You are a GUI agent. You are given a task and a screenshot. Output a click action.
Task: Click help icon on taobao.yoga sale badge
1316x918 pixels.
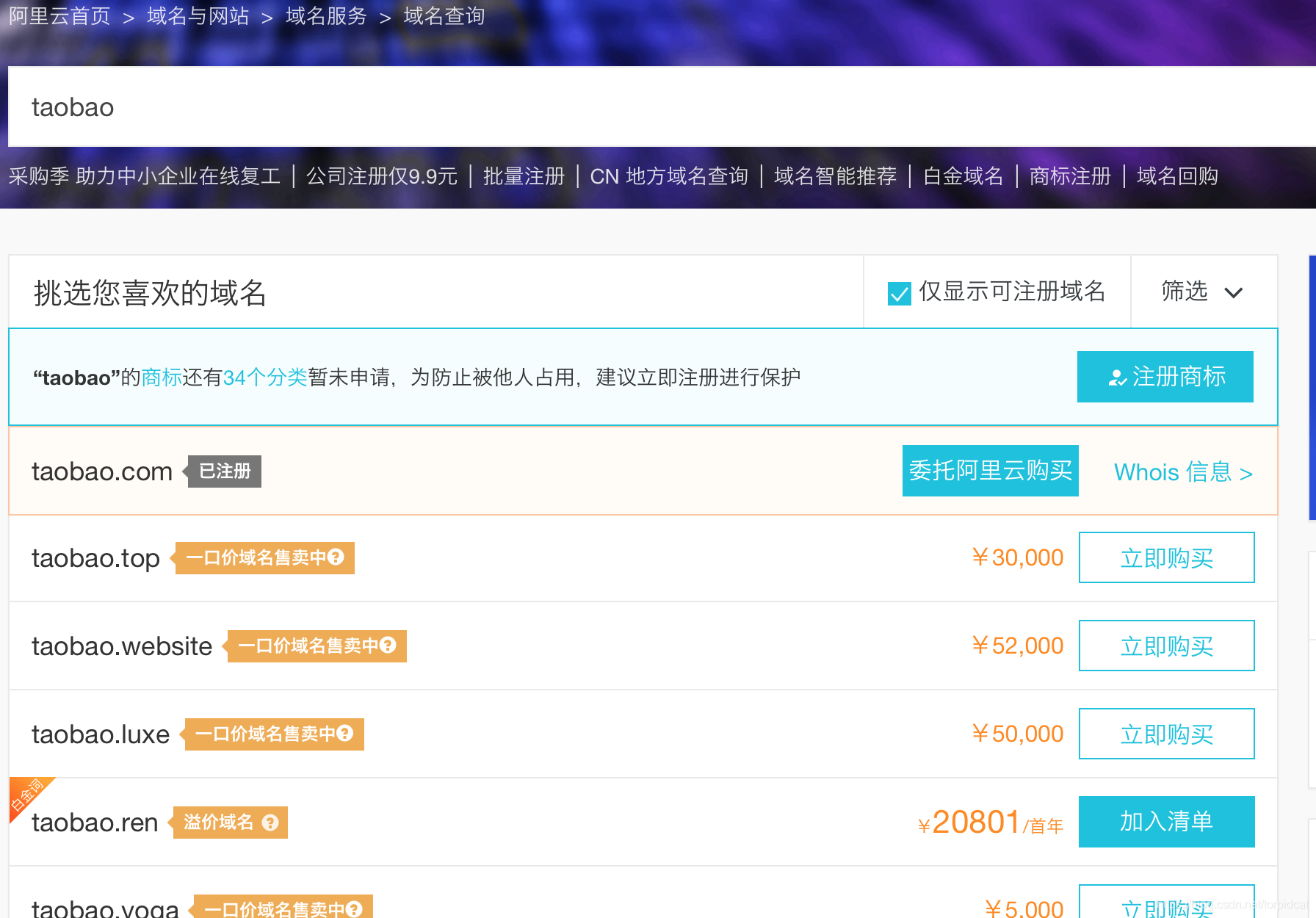(354, 909)
